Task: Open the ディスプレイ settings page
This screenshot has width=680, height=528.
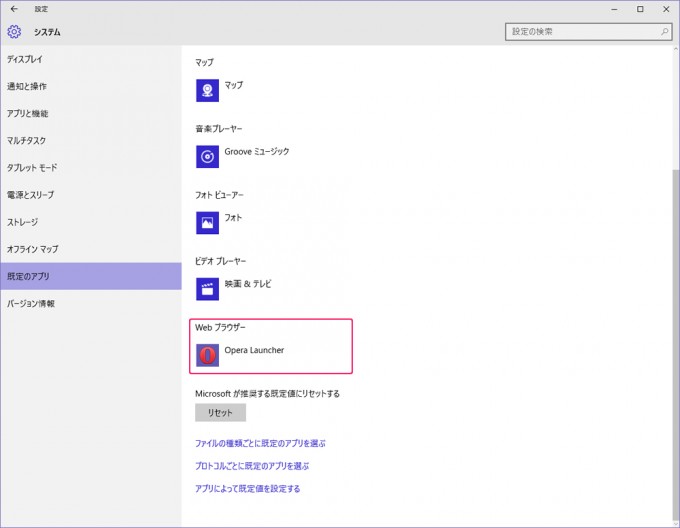Action: point(91,59)
